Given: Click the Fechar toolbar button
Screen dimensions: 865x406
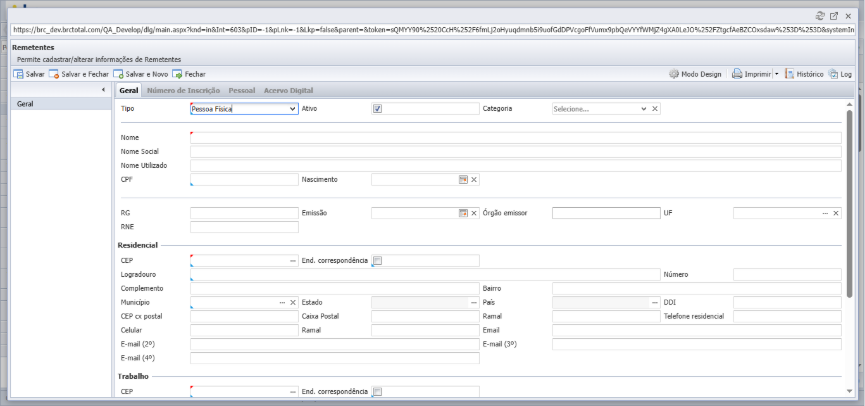Looking at the screenshot, I should coord(189,74).
